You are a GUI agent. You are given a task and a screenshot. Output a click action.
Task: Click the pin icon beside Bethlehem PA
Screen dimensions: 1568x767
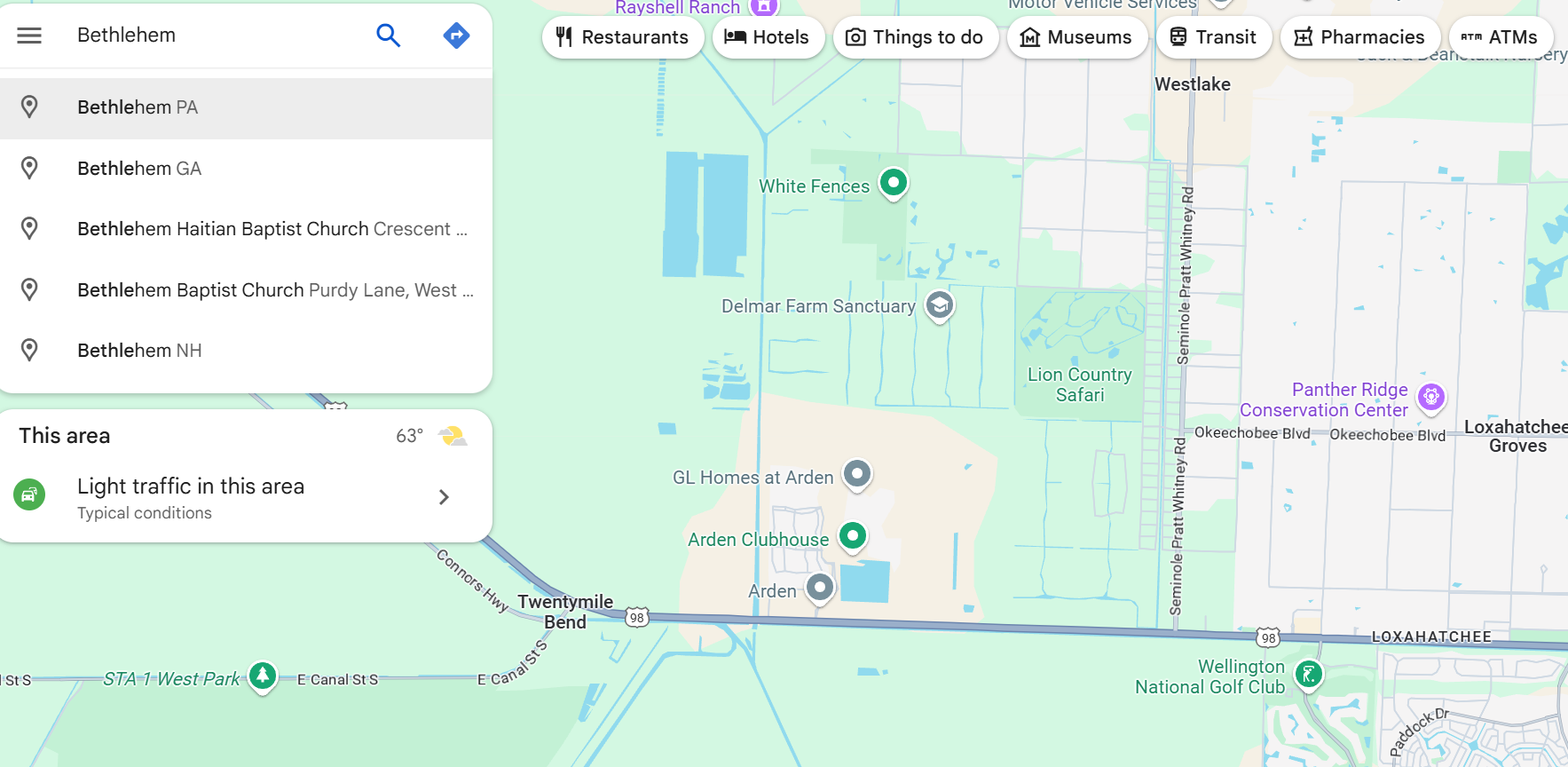pyautogui.click(x=29, y=107)
